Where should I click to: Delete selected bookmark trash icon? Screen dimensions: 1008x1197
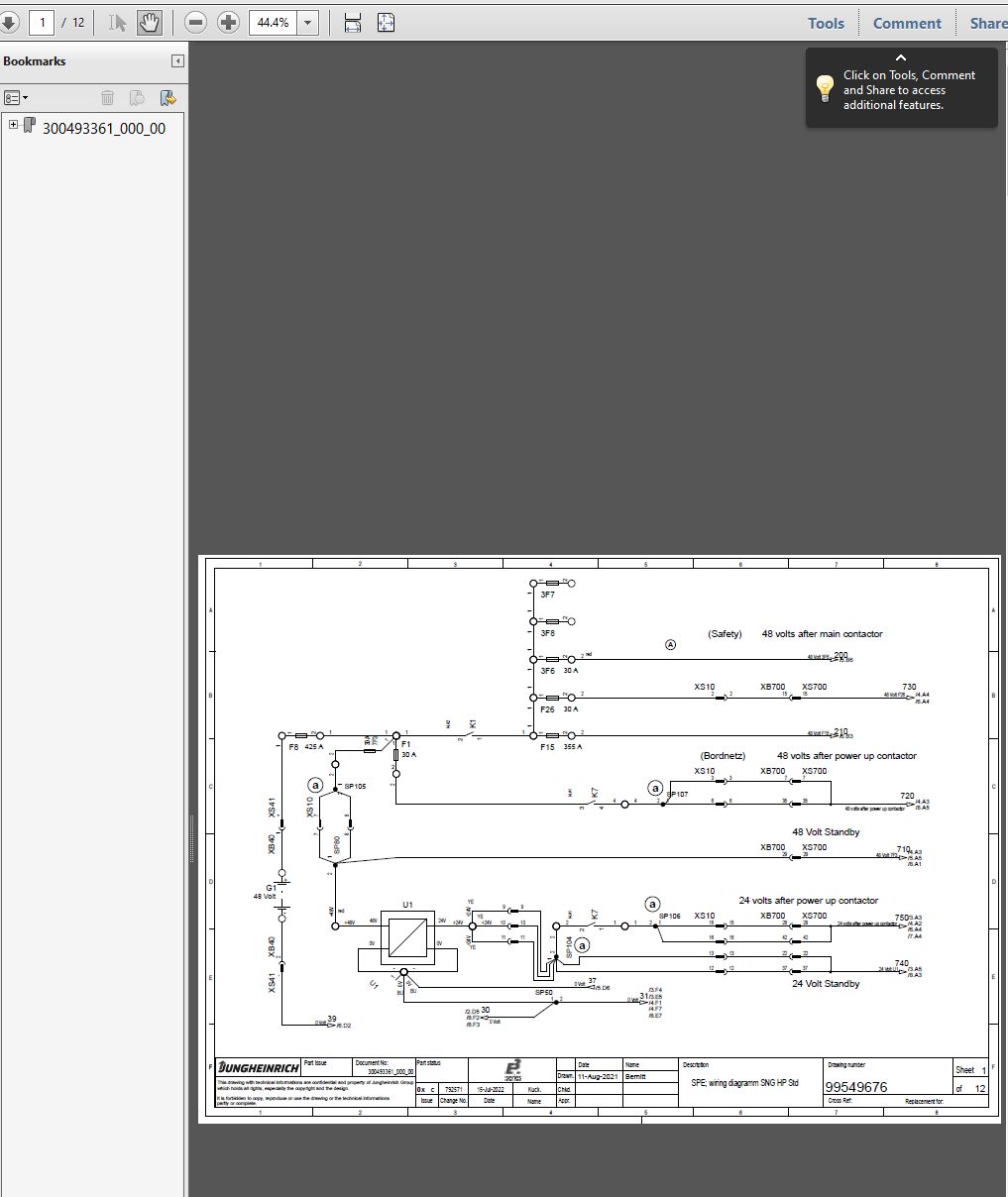click(x=107, y=97)
